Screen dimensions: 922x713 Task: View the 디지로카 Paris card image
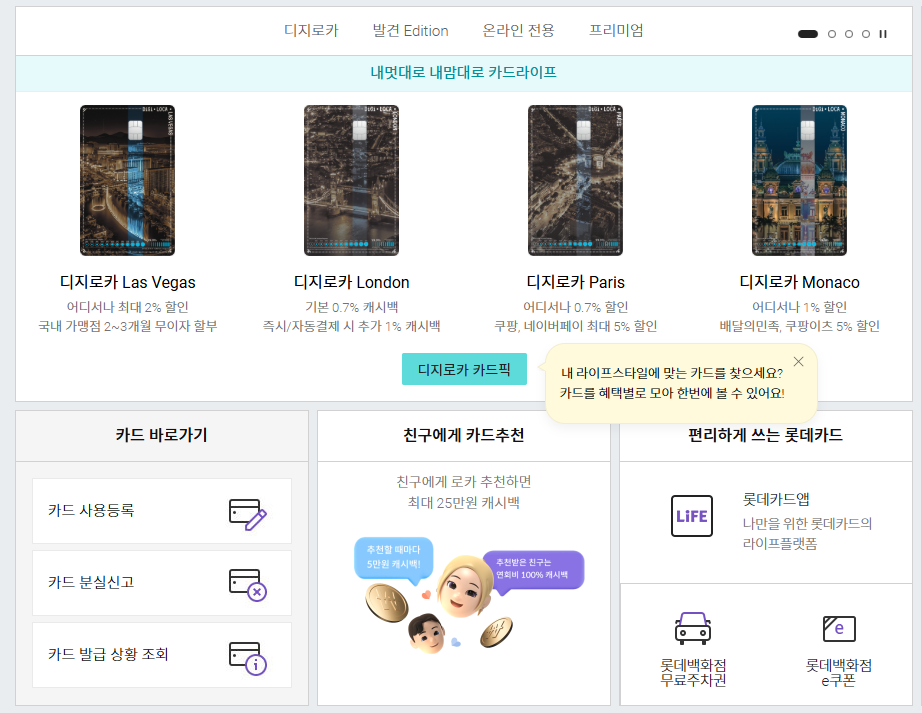[x=575, y=180]
